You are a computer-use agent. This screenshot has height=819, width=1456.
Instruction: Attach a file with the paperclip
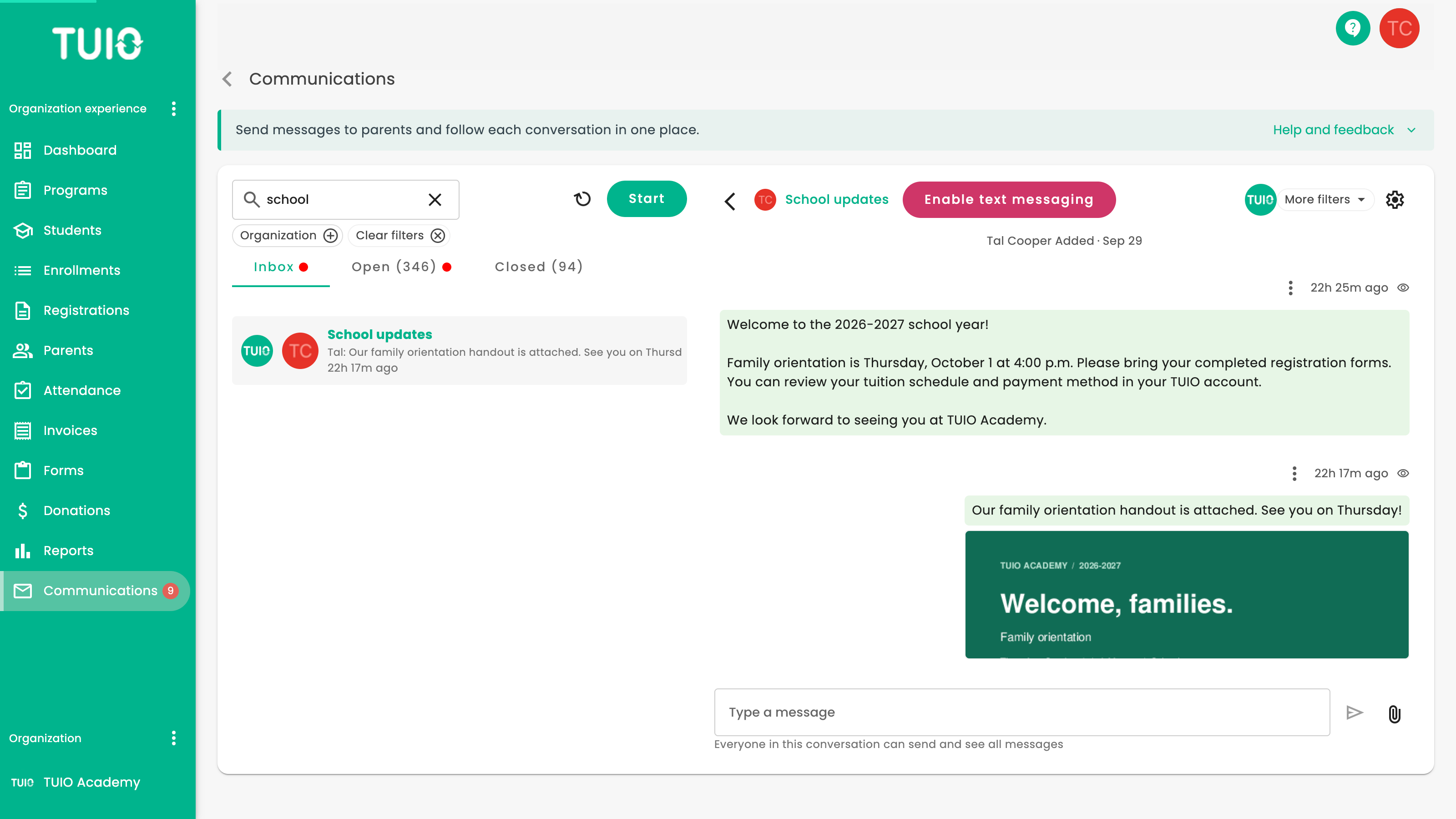pyautogui.click(x=1395, y=714)
